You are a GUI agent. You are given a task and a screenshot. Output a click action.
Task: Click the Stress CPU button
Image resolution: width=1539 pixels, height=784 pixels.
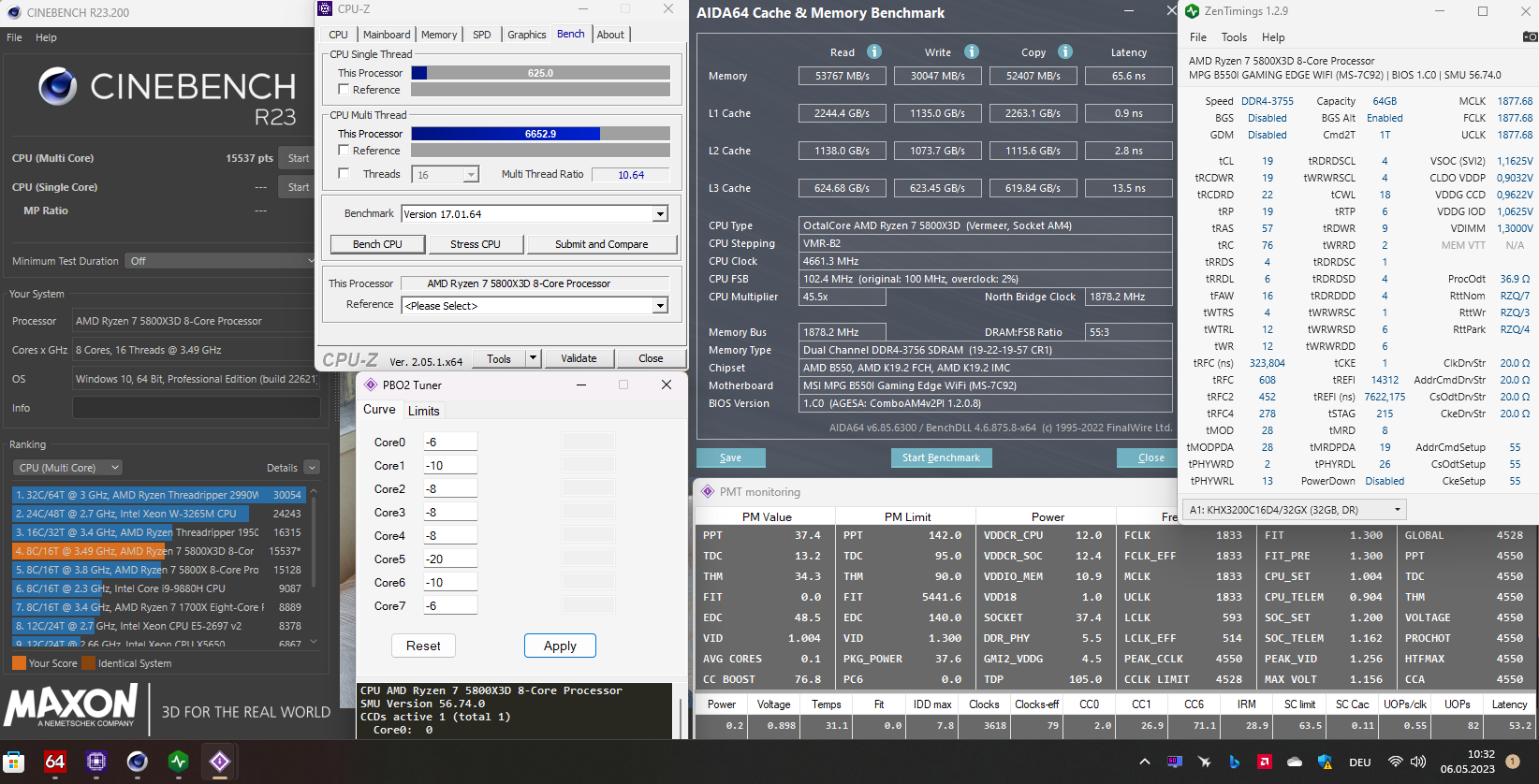tap(476, 244)
